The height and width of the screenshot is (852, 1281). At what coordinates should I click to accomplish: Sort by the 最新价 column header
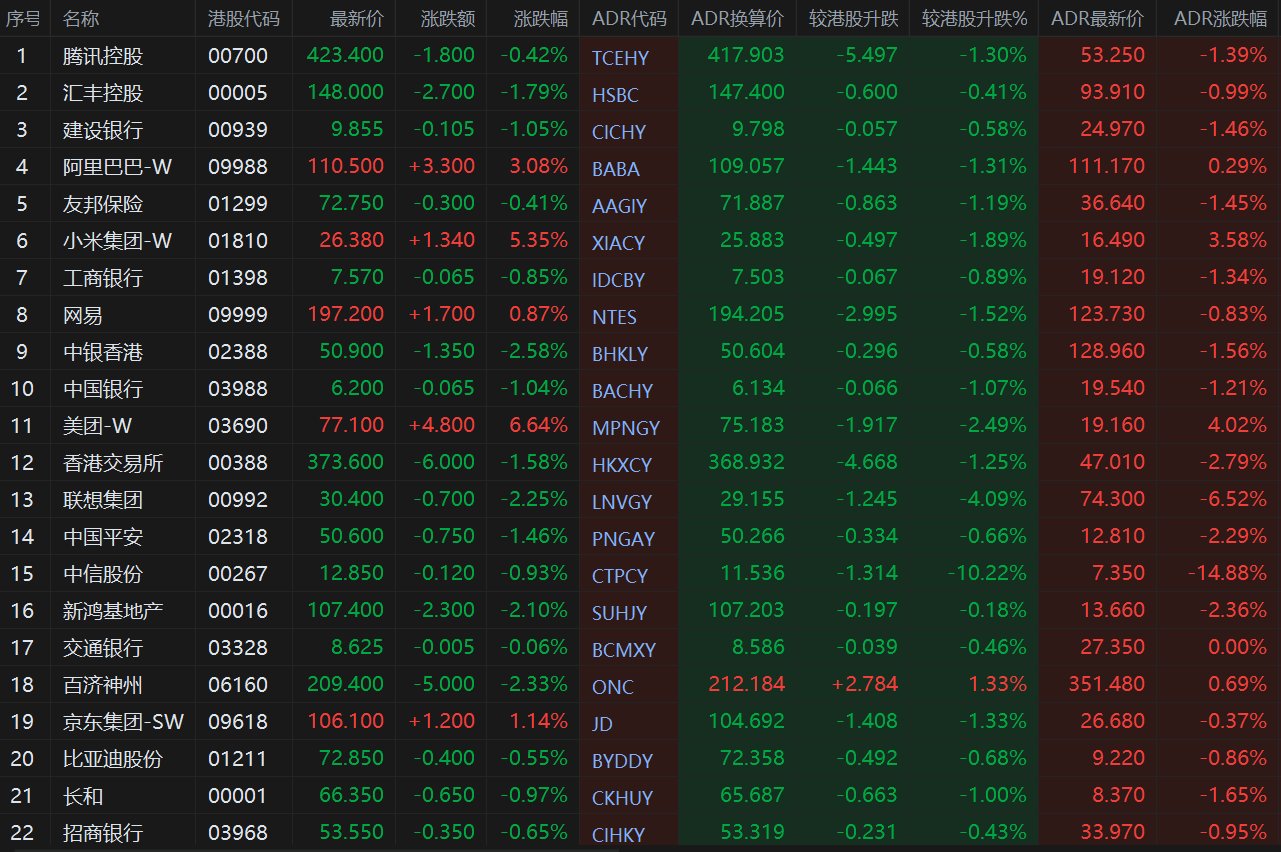pos(357,19)
